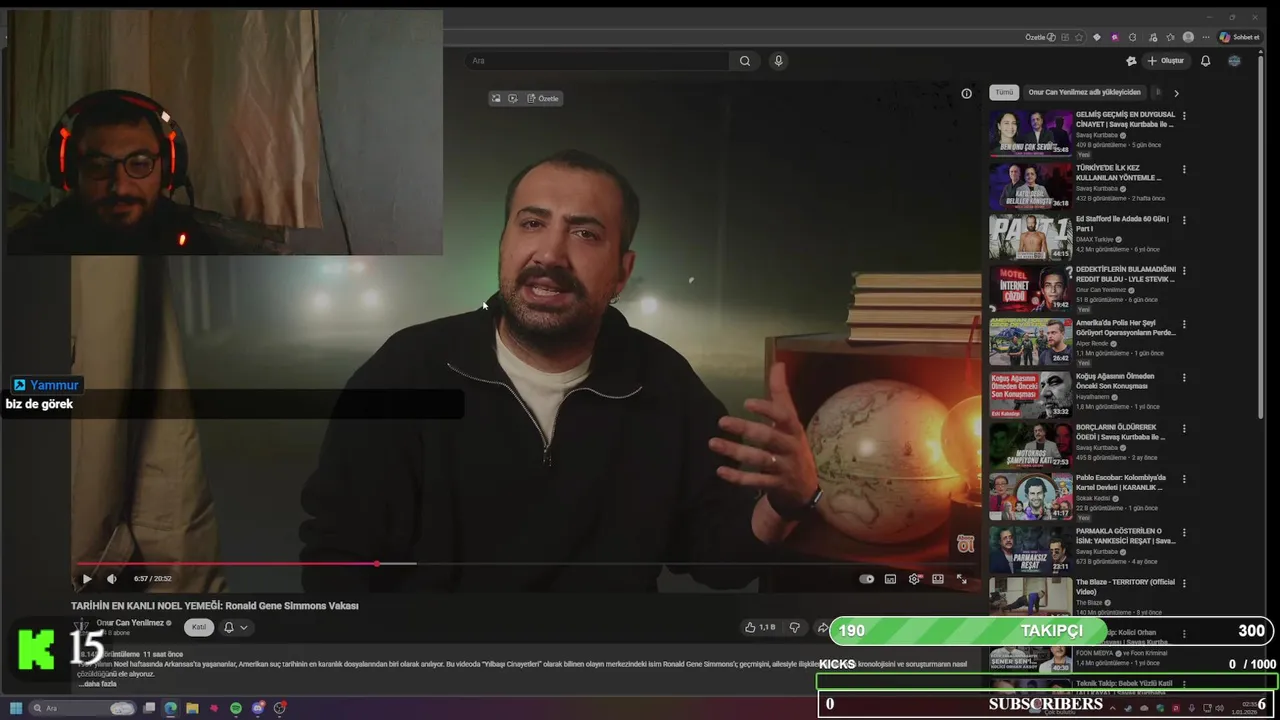1280x720 pixels.
Task: Dislike the video with the thumbs-down button
Action: coord(795,628)
